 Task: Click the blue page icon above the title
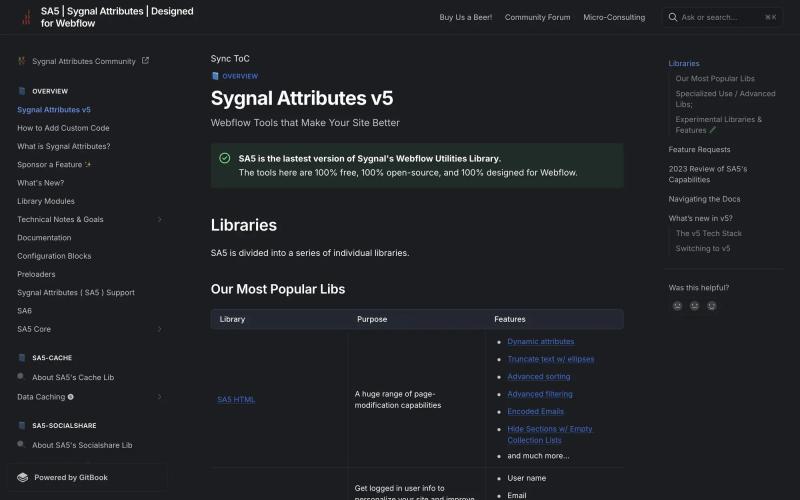tap(215, 76)
